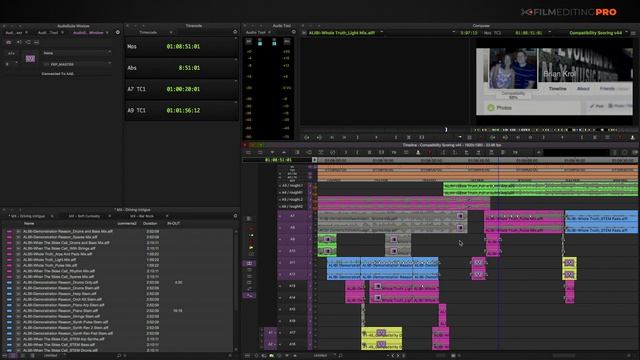The width and height of the screenshot is (640, 360).
Task: Toggle record track selector A9
Action: coord(293,239)
